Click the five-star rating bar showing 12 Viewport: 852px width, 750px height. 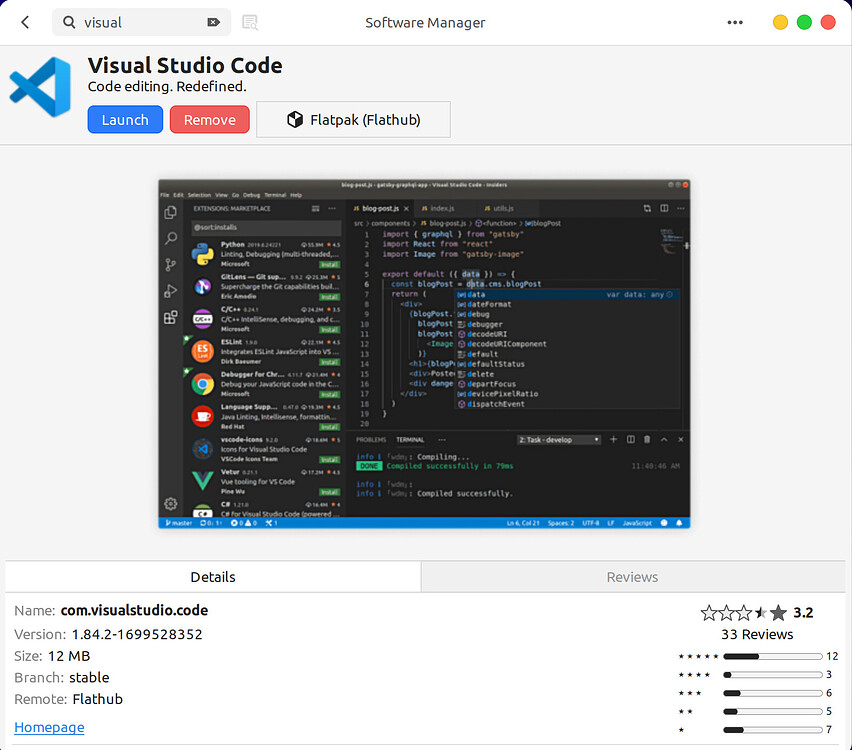(773, 657)
